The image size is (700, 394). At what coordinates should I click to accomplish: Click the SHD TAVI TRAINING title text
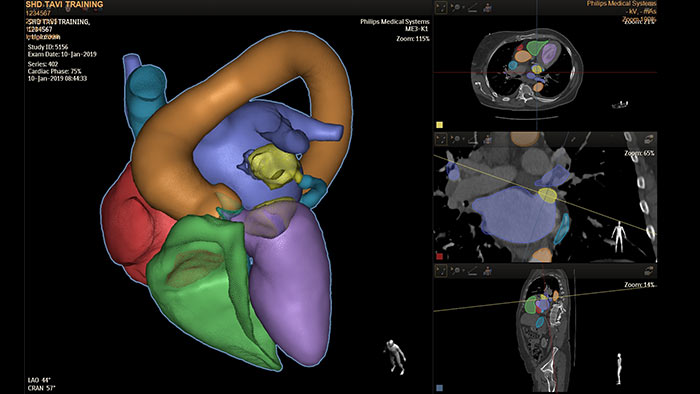pyautogui.click(x=64, y=4)
